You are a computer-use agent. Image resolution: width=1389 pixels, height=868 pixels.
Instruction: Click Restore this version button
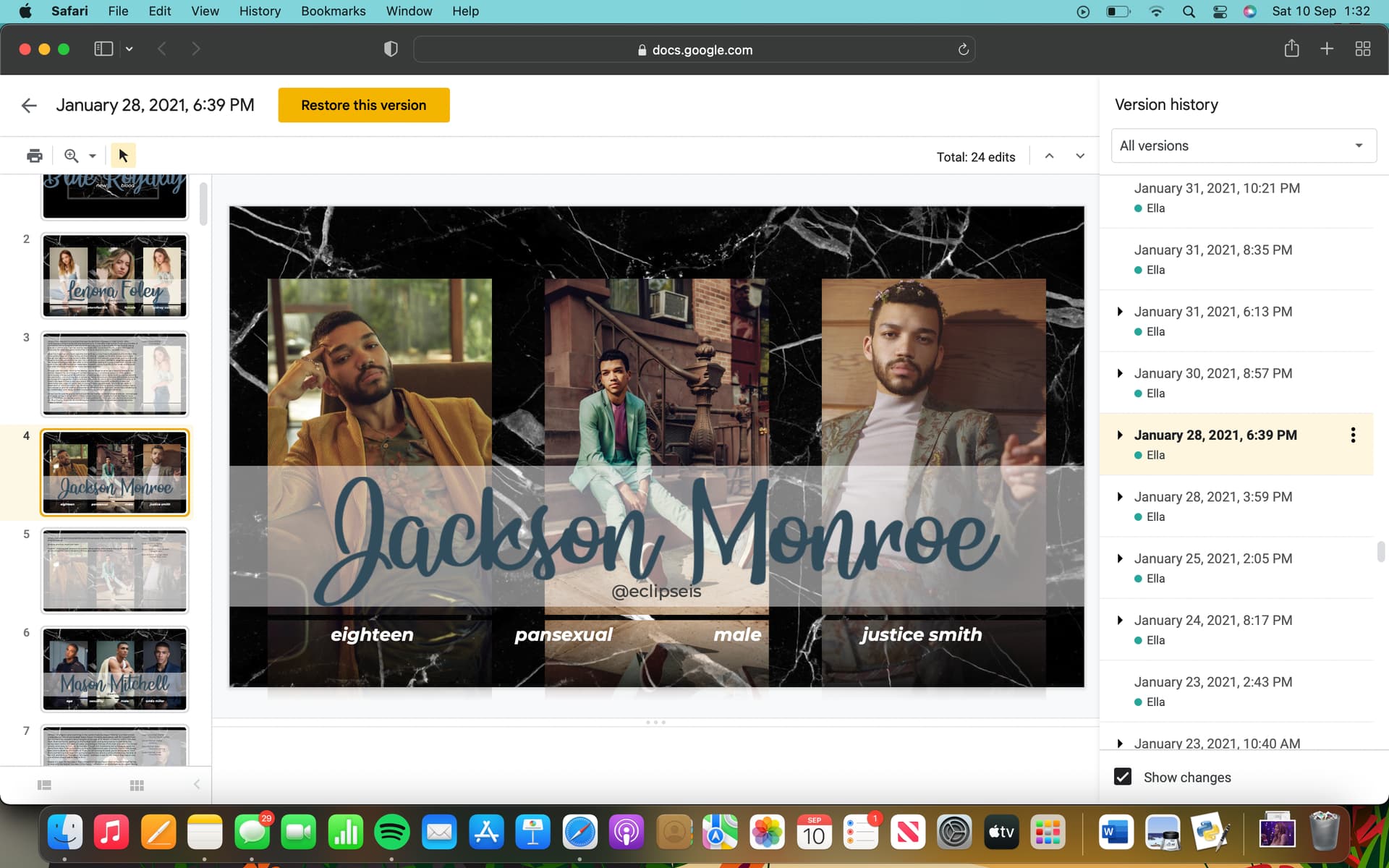(x=364, y=105)
